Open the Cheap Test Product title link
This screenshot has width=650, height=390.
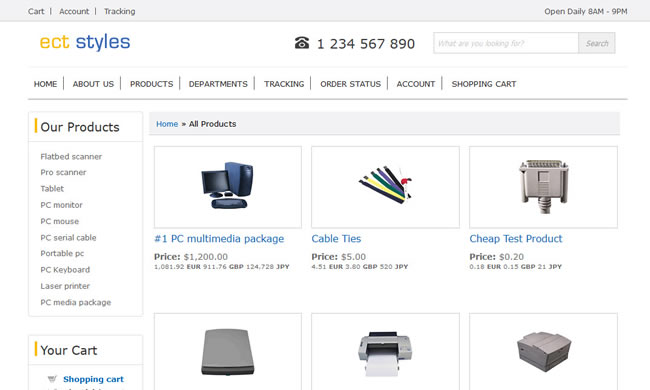pyautogui.click(x=516, y=239)
